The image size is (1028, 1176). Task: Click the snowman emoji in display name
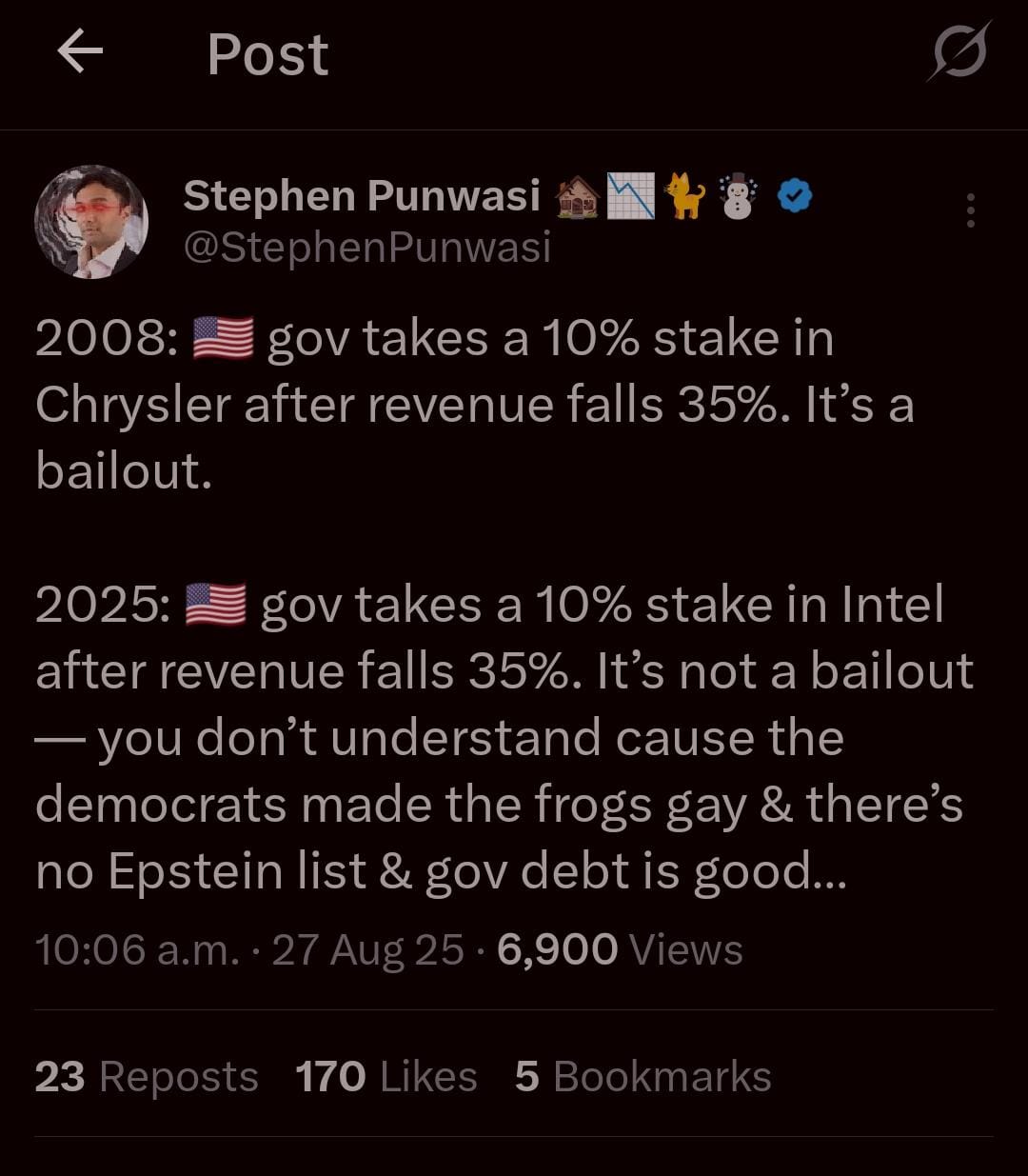[x=739, y=196]
